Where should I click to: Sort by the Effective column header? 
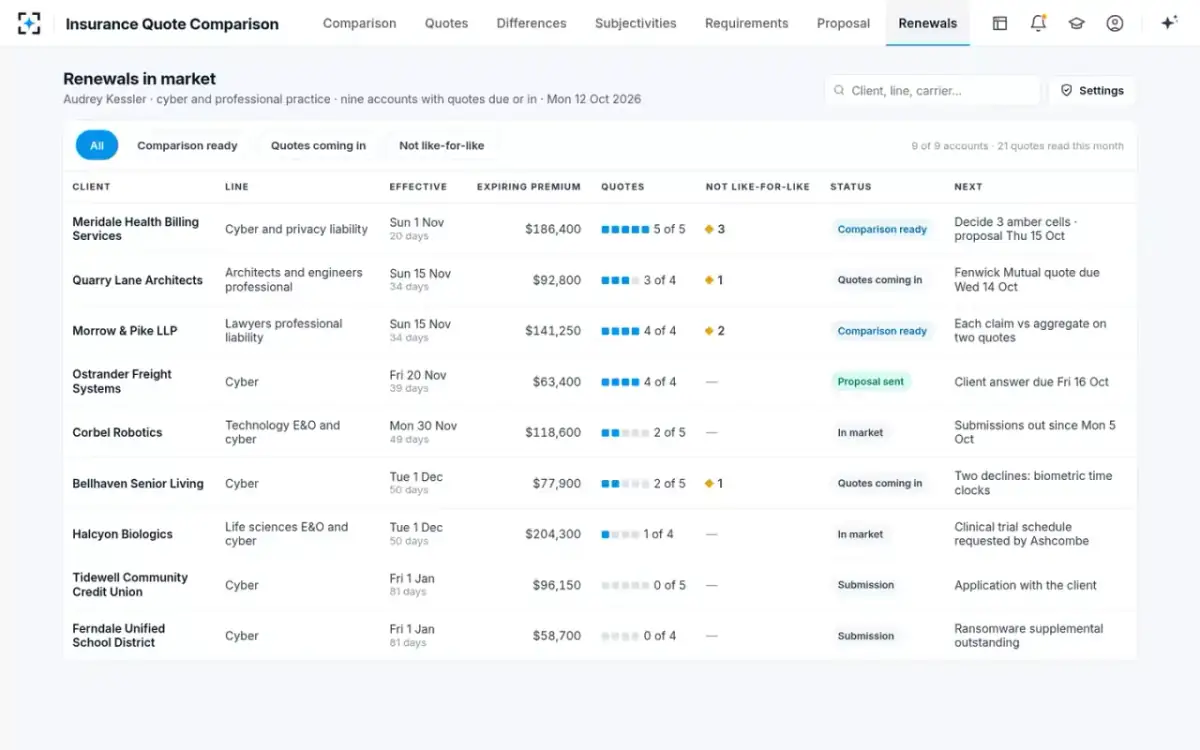pyautogui.click(x=418, y=187)
